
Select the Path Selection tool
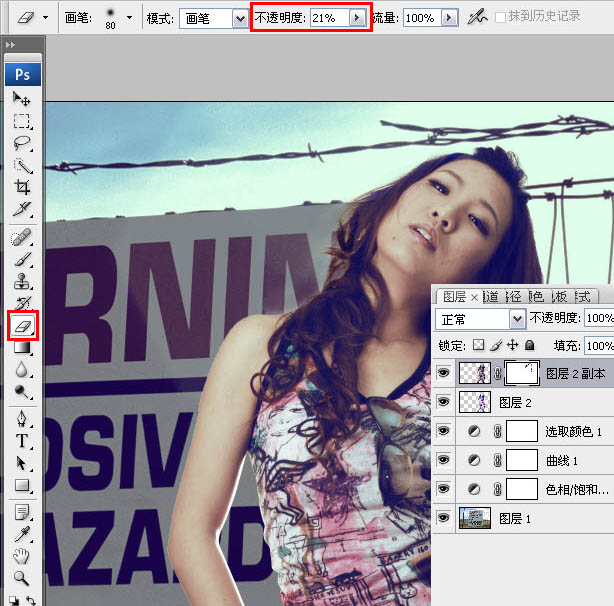[22, 463]
